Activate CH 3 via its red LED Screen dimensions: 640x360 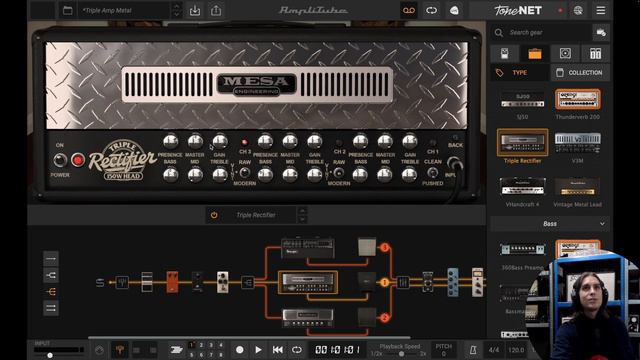click(x=244, y=142)
